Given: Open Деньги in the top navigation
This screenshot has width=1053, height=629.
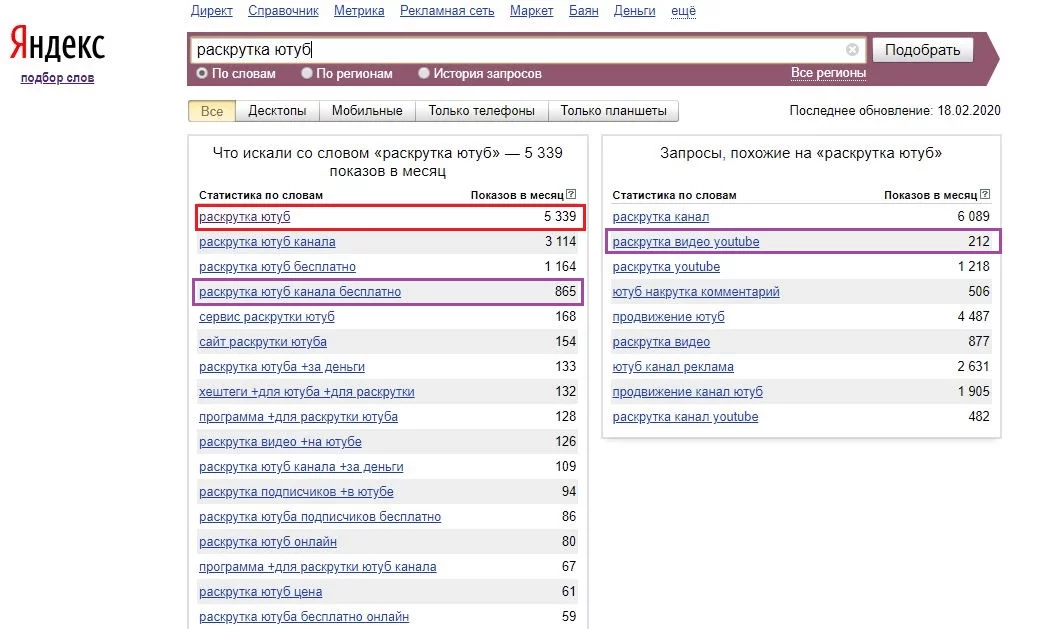Looking at the screenshot, I should click(x=635, y=11).
